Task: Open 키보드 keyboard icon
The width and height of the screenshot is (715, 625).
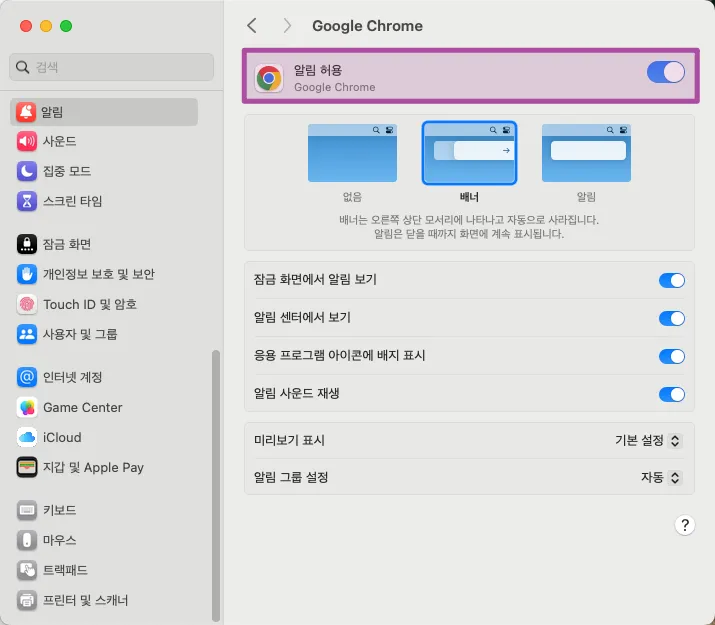Action: [26, 510]
